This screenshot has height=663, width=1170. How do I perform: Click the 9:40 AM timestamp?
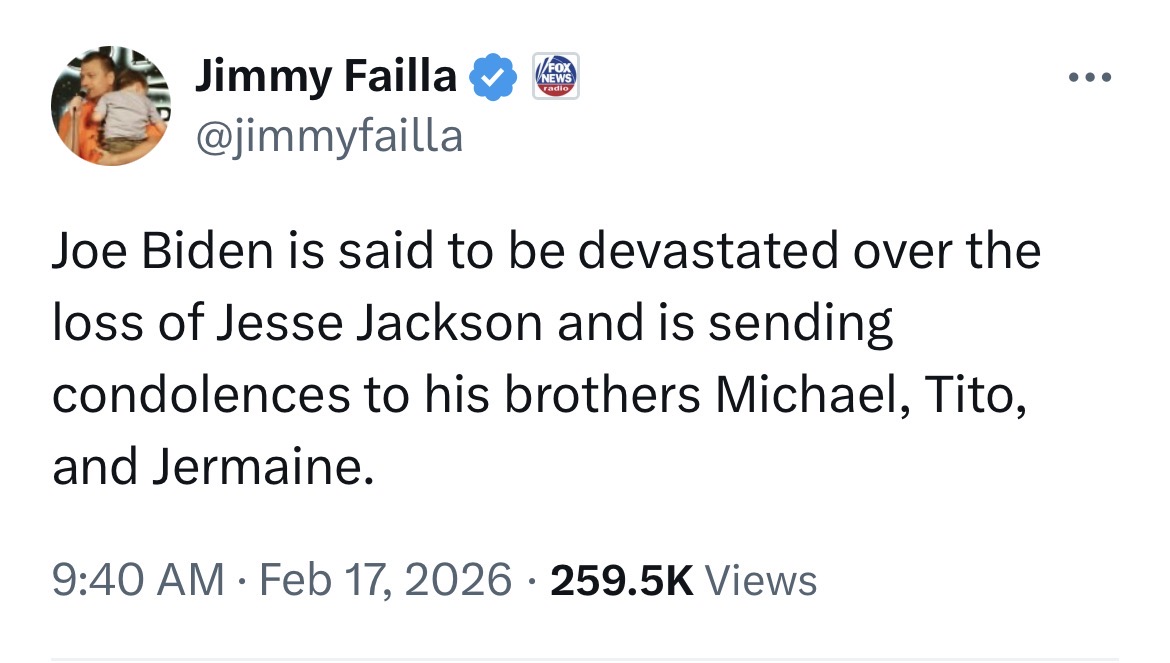point(138,580)
